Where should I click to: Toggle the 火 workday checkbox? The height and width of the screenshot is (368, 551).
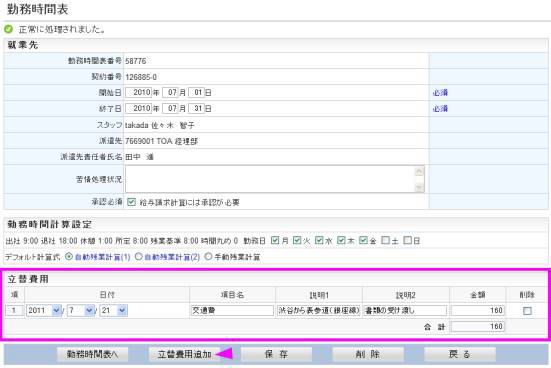(x=297, y=240)
